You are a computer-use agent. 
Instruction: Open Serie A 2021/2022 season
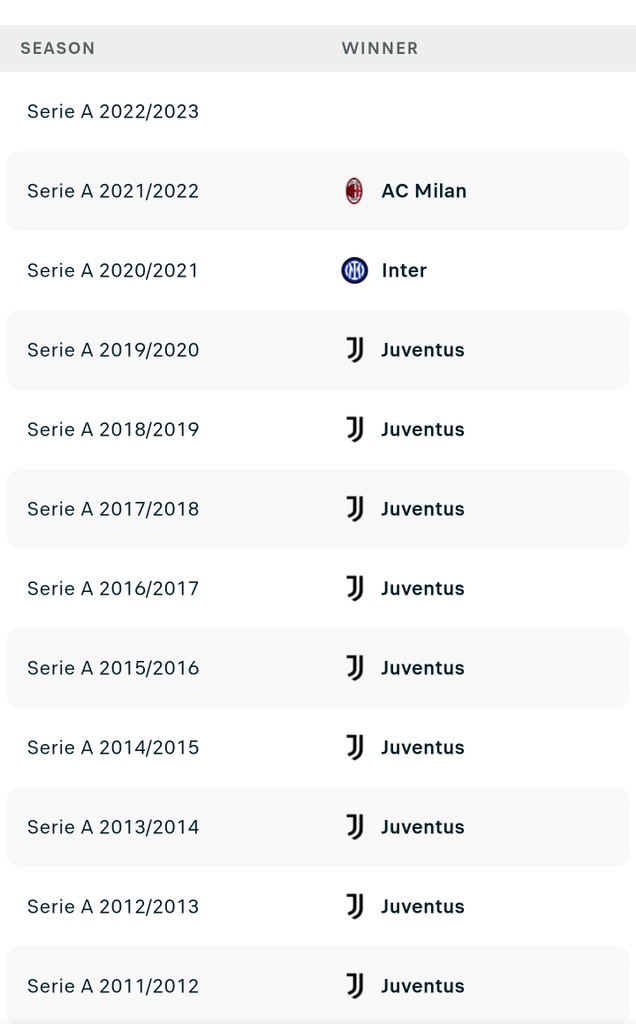click(113, 191)
